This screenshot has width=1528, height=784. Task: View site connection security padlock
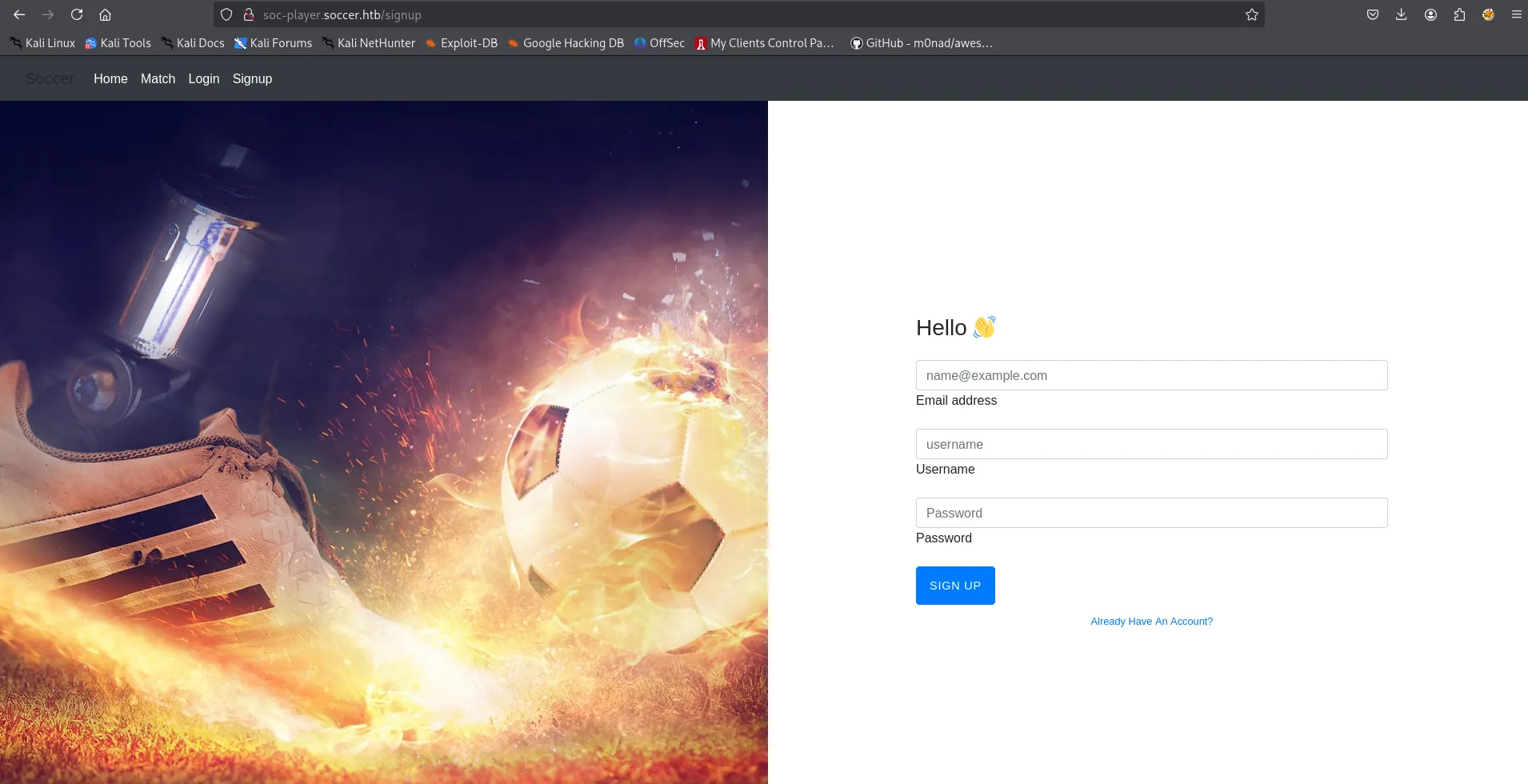[x=249, y=14]
